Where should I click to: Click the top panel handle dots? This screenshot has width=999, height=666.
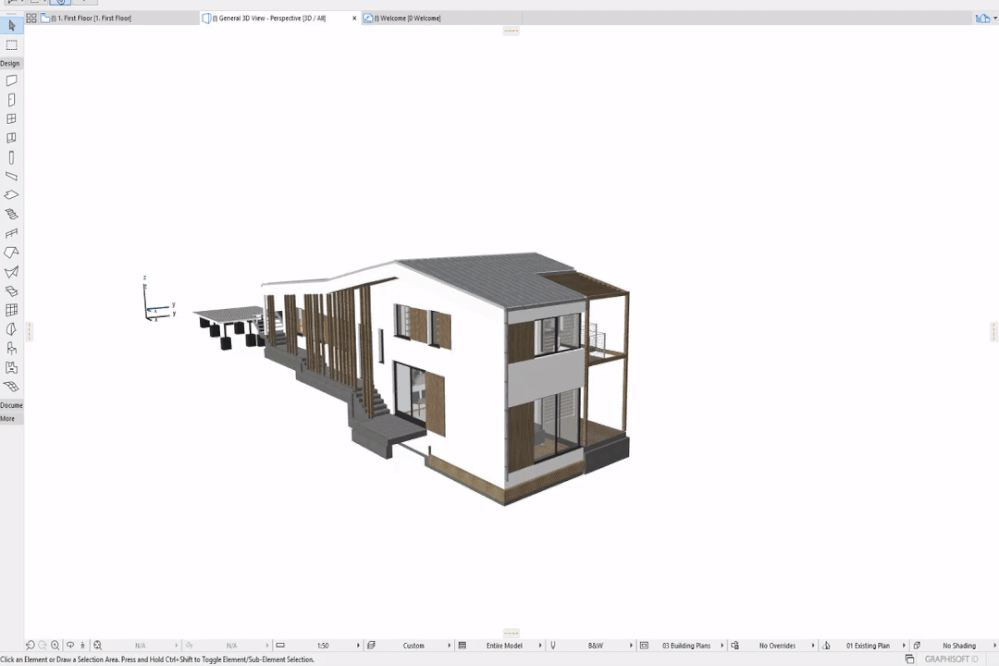click(x=511, y=30)
